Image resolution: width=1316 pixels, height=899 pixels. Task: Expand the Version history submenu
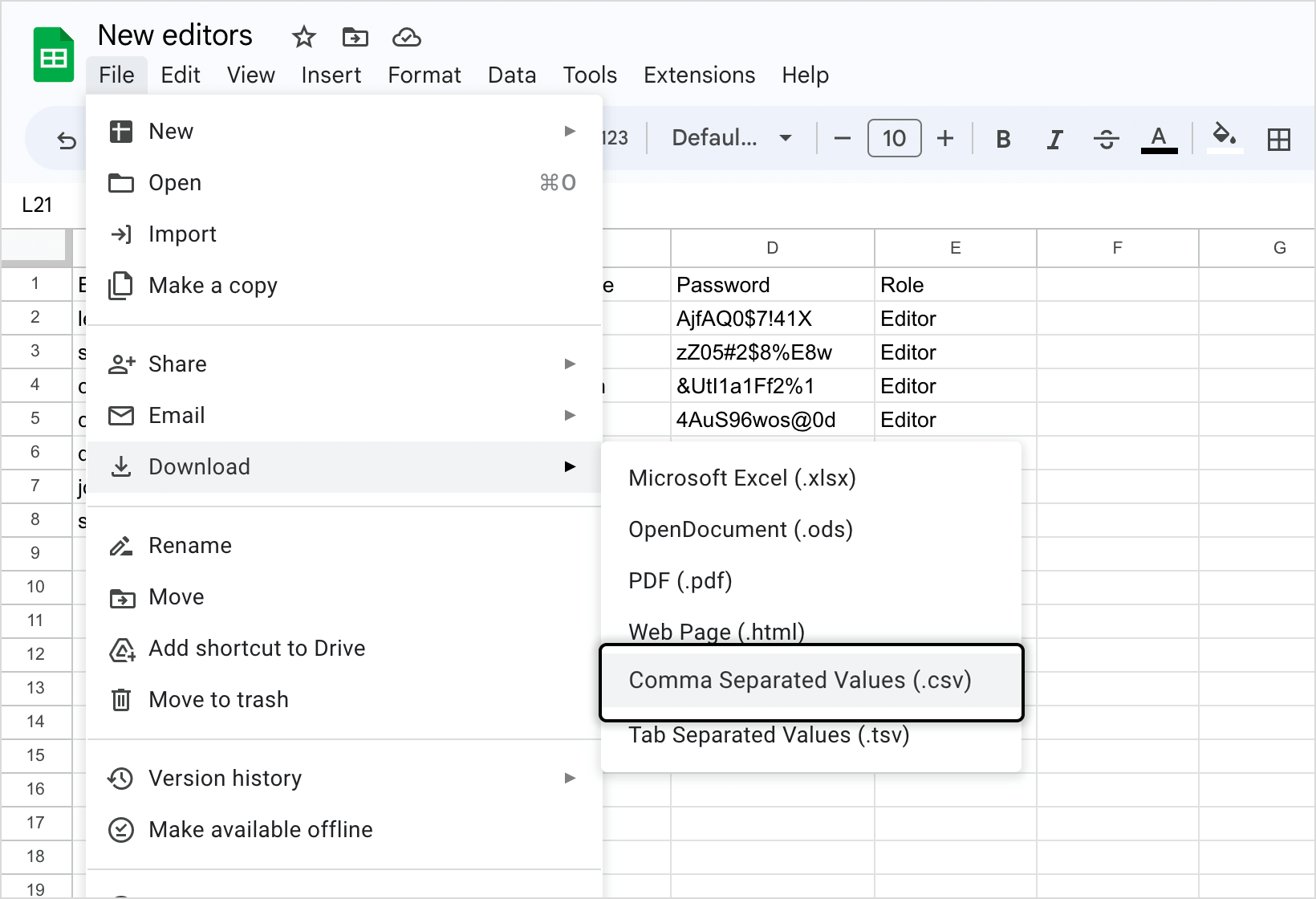[344, 779]
